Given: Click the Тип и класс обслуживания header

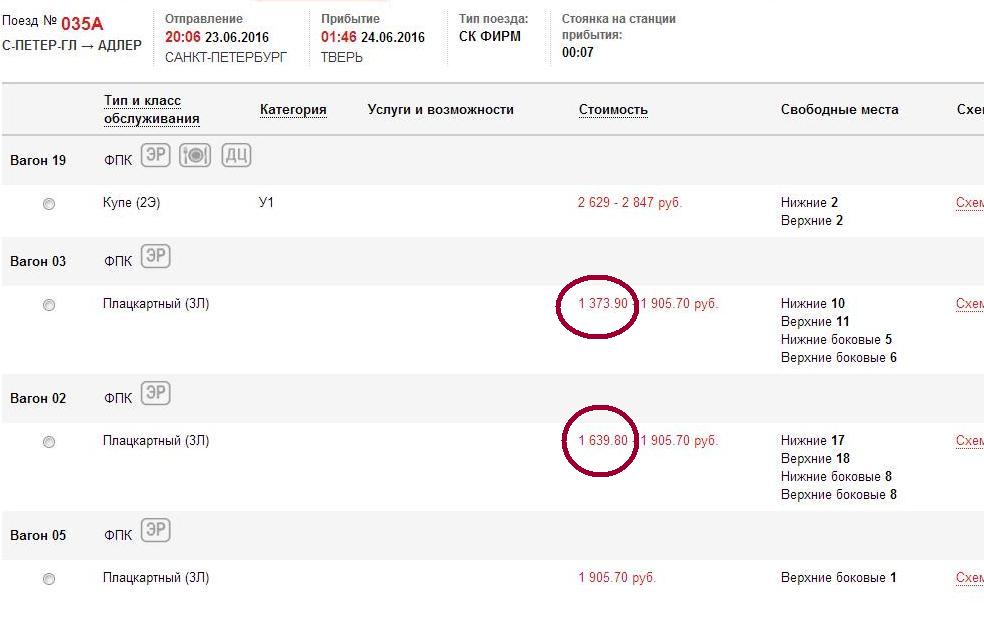Looking at the screenshot, I should point(152,110).
